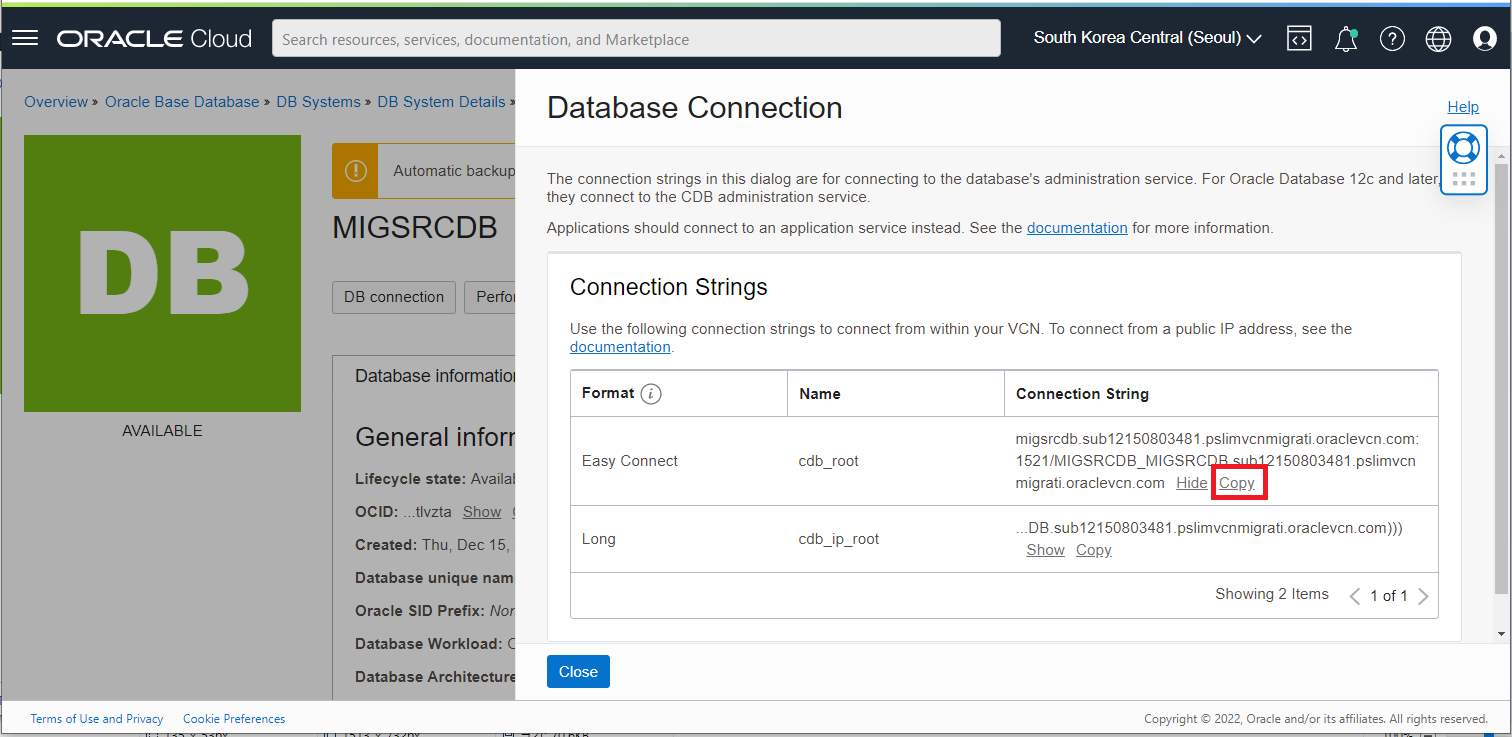Open the user profile avatar menu
Screen dimensions: 1512x737
pyautogui.click(x=1485, y=39)
